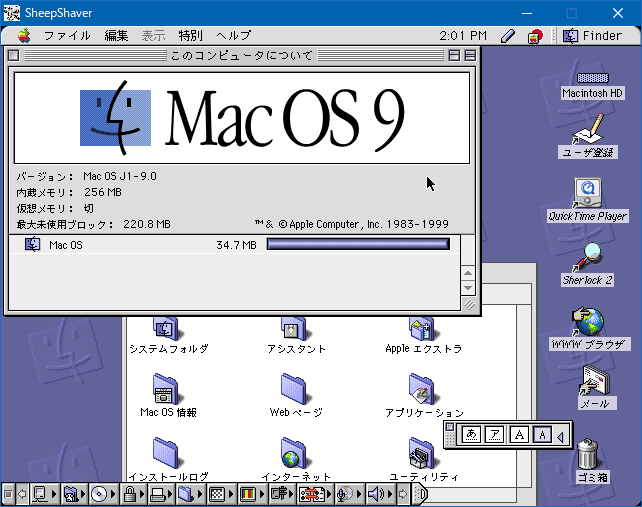642x507 pixels.
Task: Open the 編集 menu
Action: click(x=116, y=36)
